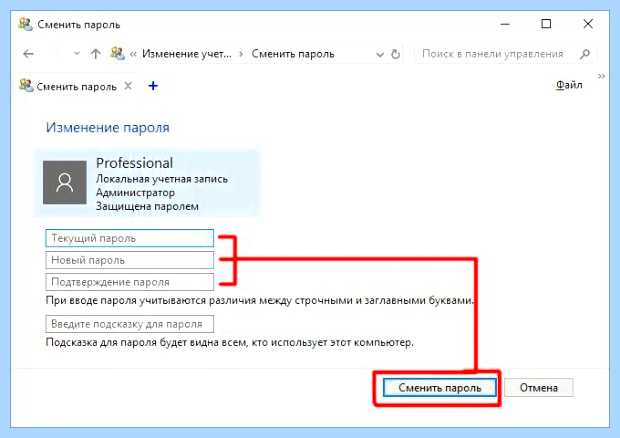This screenshot has width=620, height=438.
Task: Open the Файл menu
Action: click(569, 85)
